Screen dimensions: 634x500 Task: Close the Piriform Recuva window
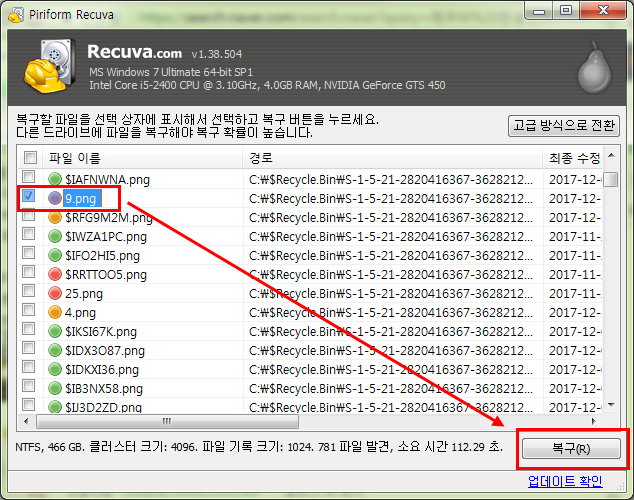(x=603, y=11)
